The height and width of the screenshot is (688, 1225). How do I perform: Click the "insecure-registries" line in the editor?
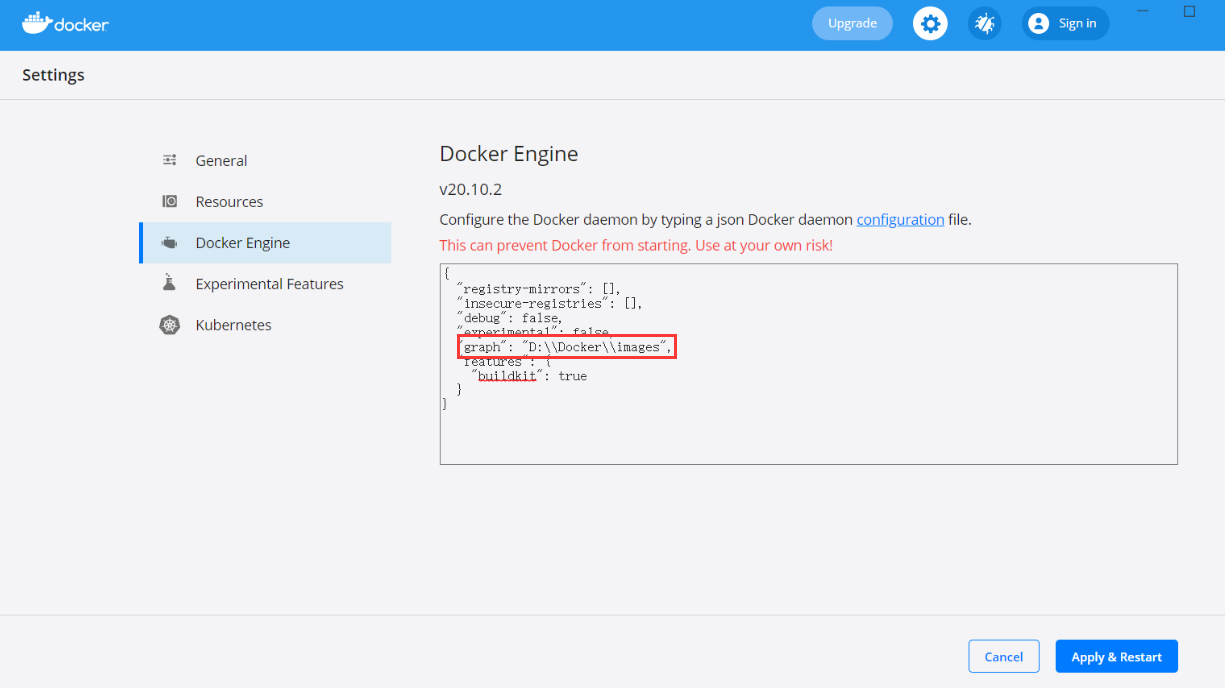point(549,303)
